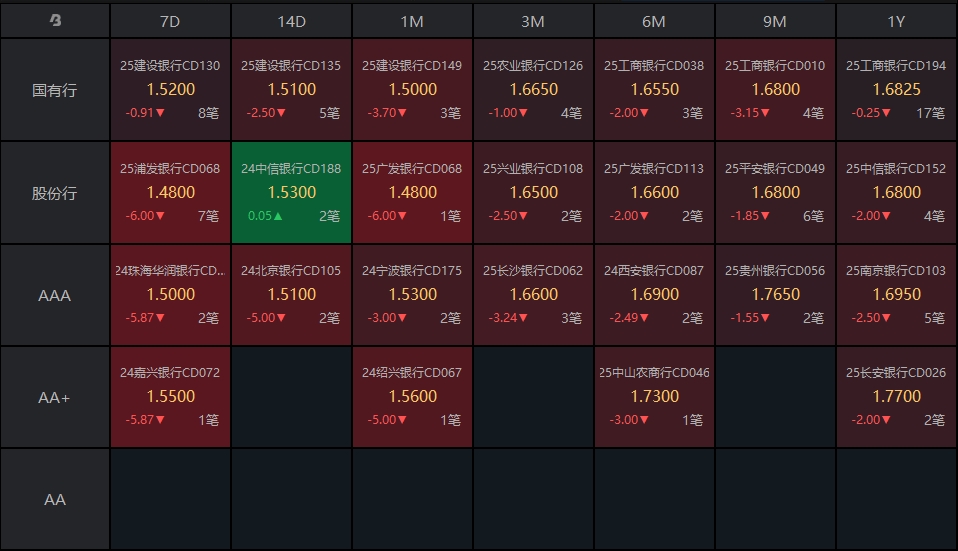
Task: Click the 0.05 up change indicator
Action: pos(265,216)
